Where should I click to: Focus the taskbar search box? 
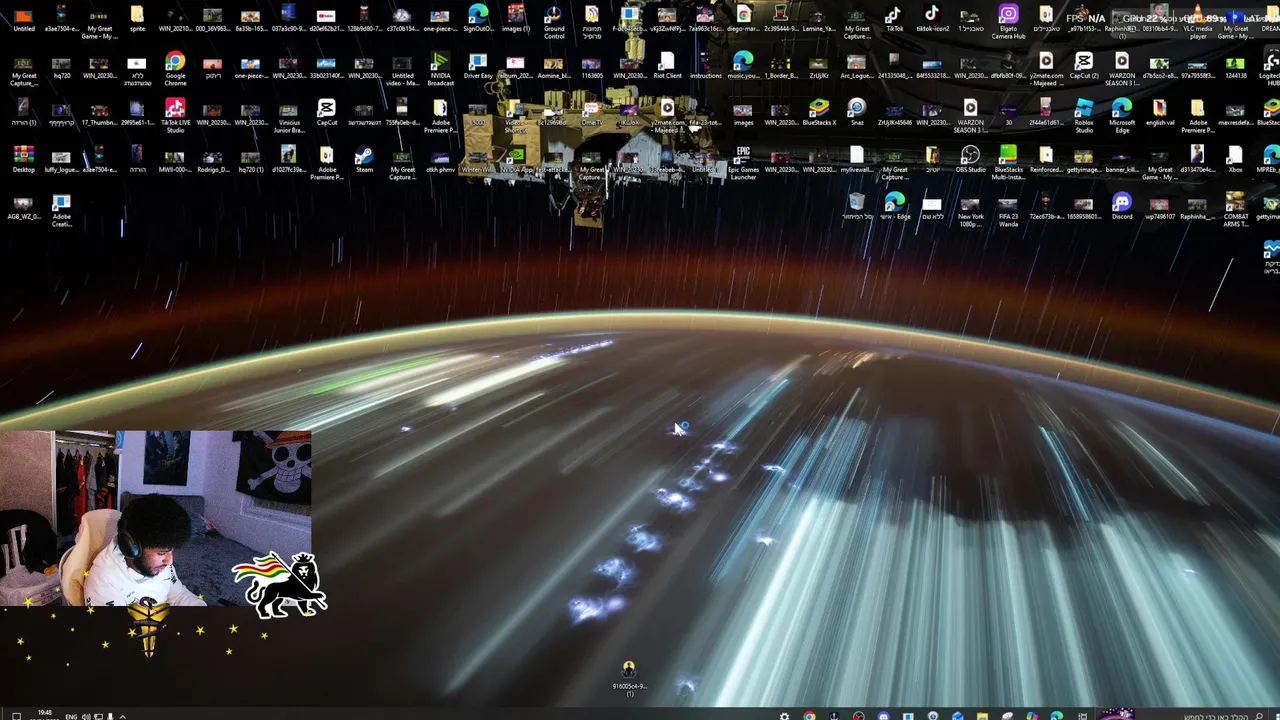(1200, 716)
